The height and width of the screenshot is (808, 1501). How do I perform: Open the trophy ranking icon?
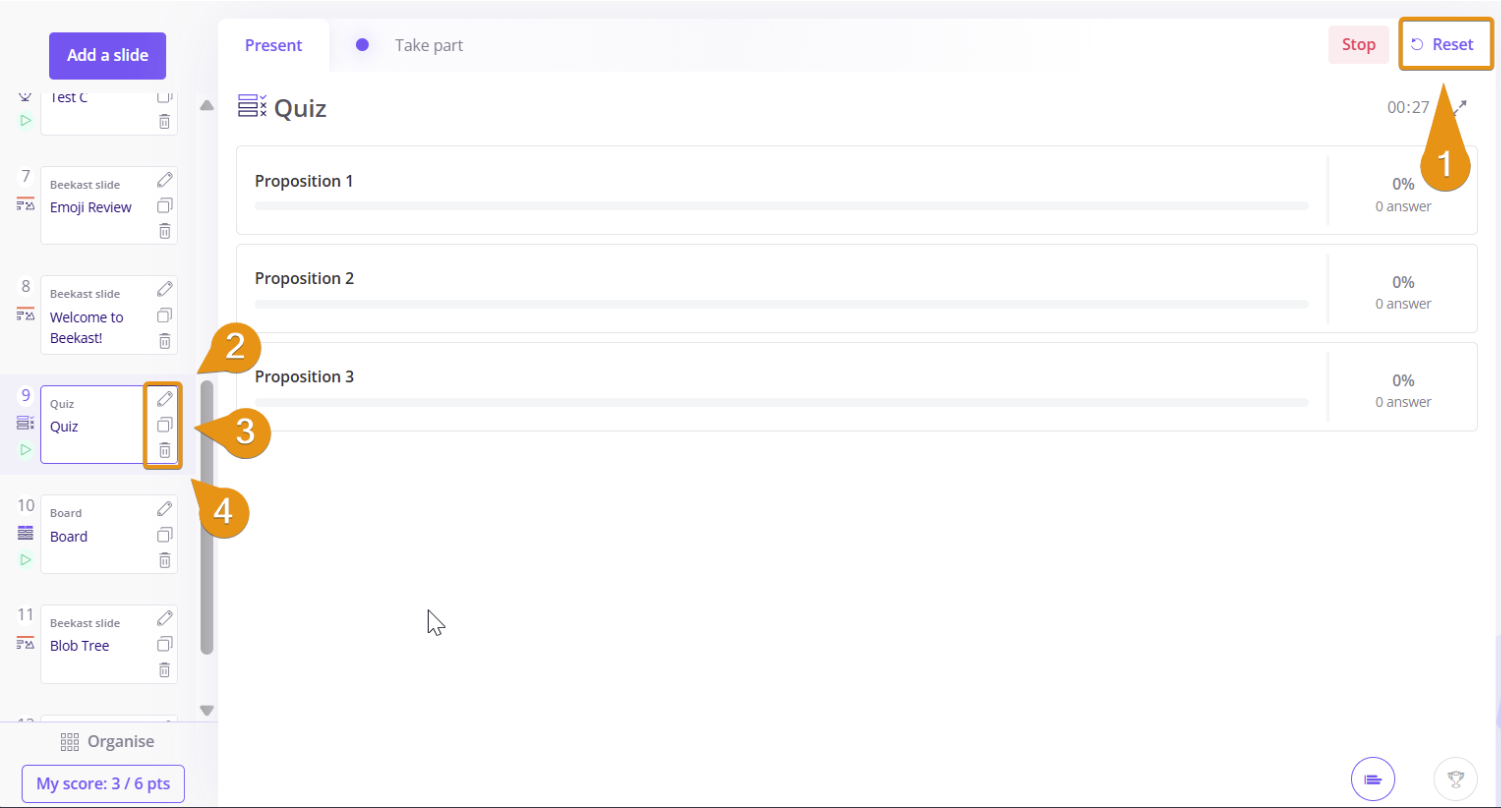pyautogui.click(x=1455, y=778)
